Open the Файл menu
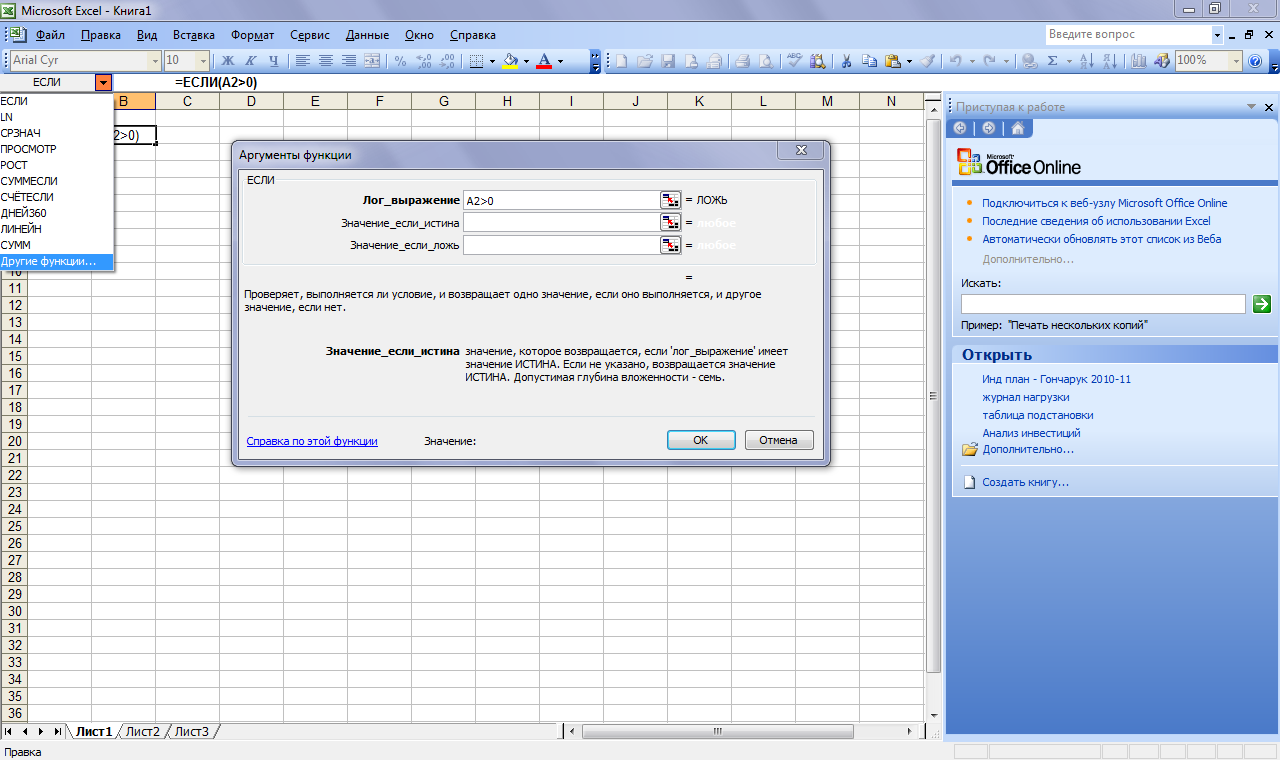 pyautogui.click(x=50, y=34)
